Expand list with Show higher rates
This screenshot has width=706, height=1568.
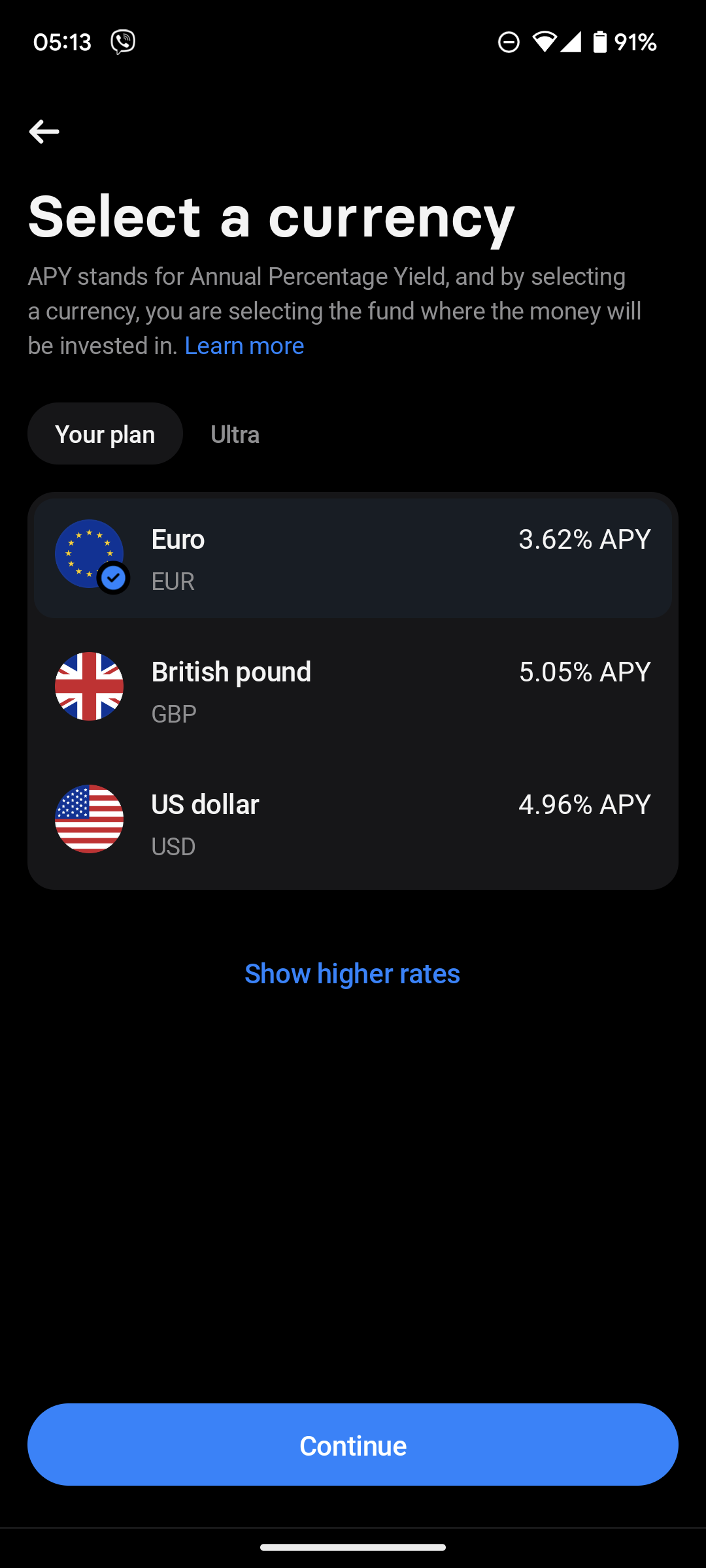click(352, 973)
